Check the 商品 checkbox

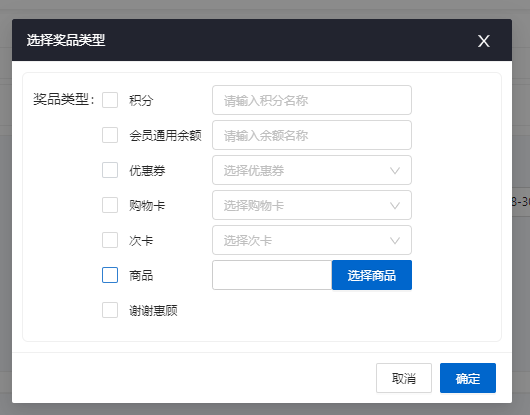click(110, 275)
